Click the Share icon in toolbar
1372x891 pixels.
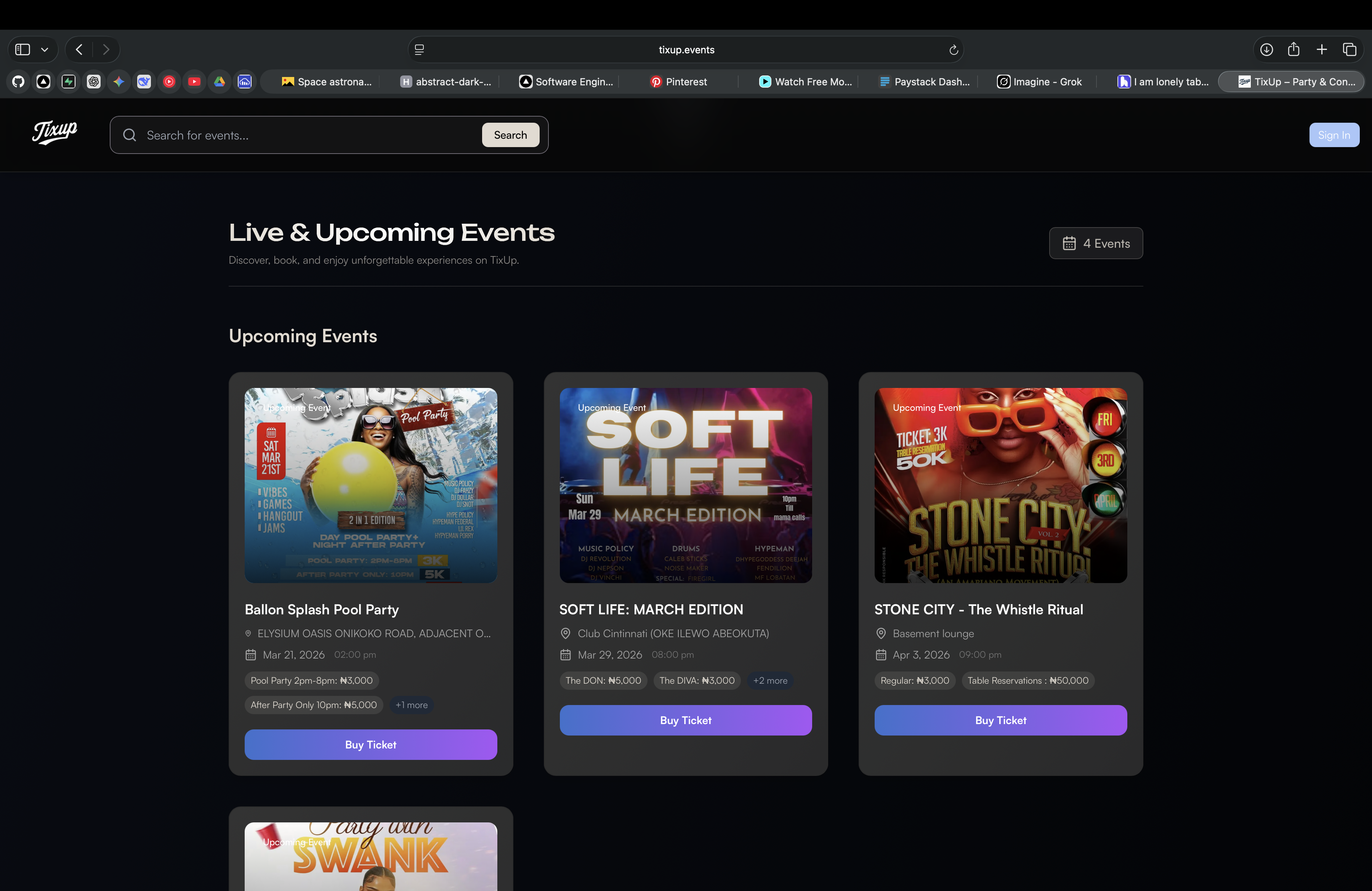point(1293,50)
